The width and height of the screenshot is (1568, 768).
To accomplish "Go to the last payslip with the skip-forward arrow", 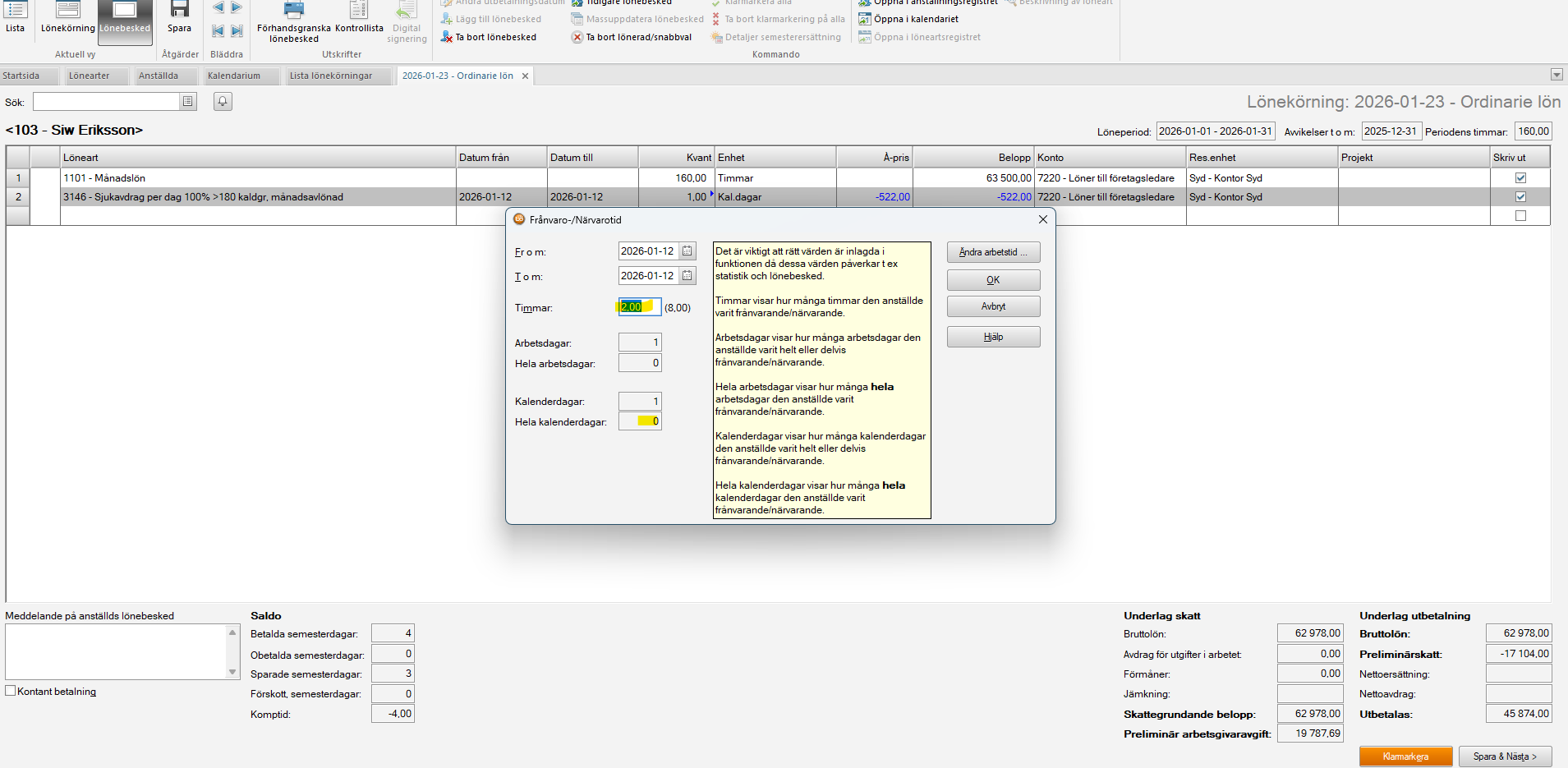I will pyautogui.click(x=237, y=31).
